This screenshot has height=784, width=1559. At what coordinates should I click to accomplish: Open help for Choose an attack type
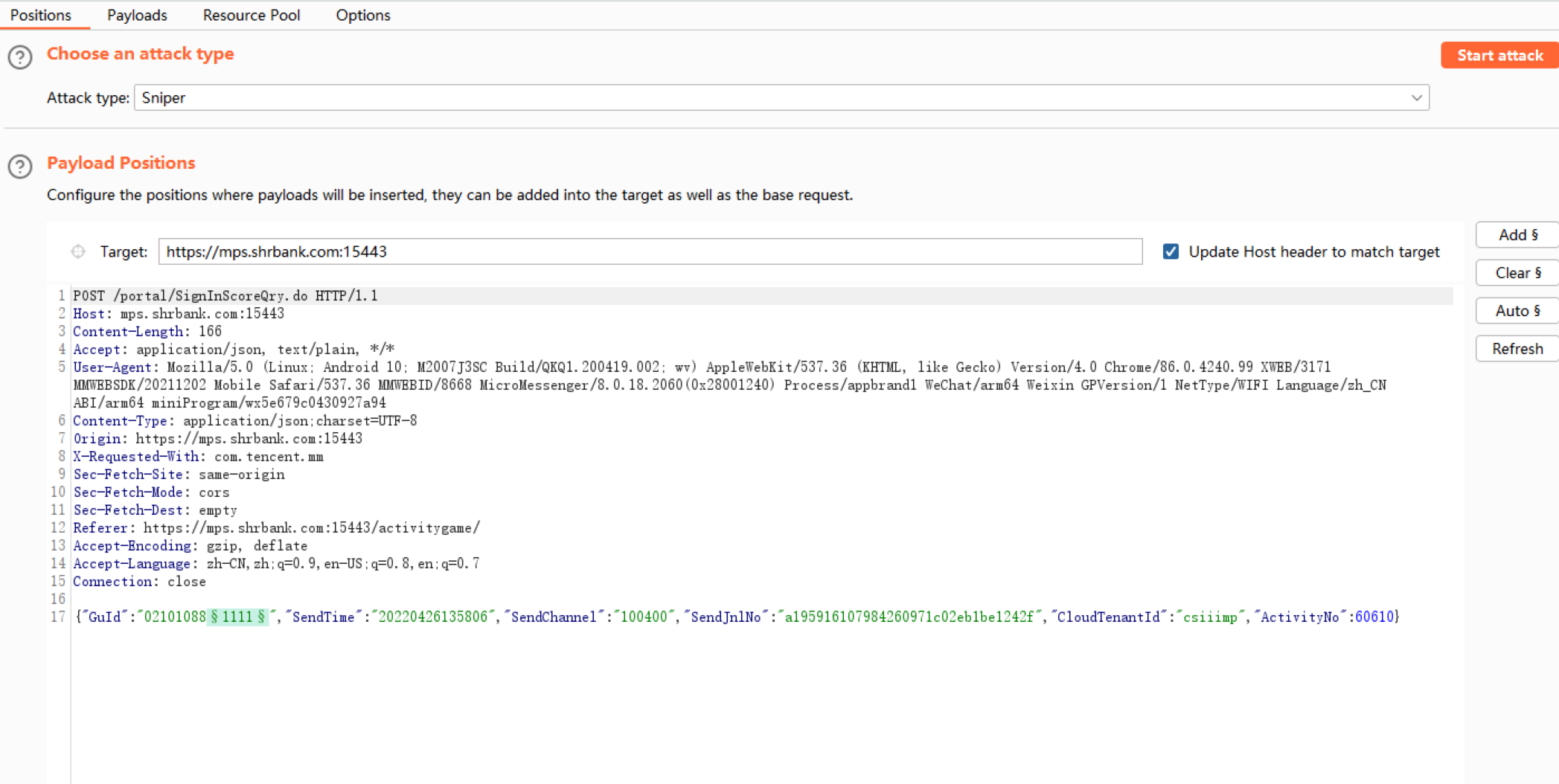tap(20, 57)
